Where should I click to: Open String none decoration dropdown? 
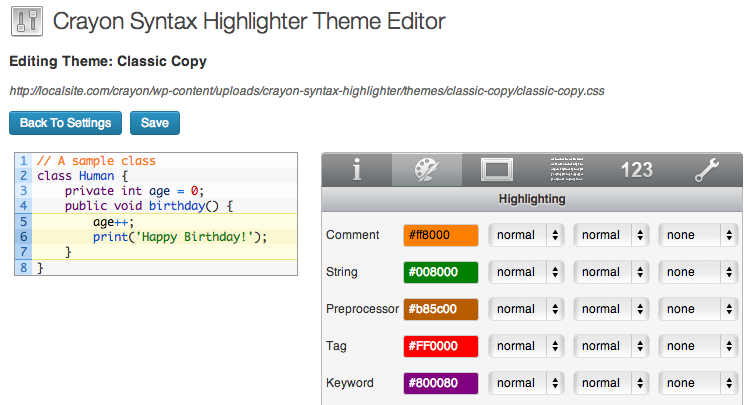pos(698,272)
